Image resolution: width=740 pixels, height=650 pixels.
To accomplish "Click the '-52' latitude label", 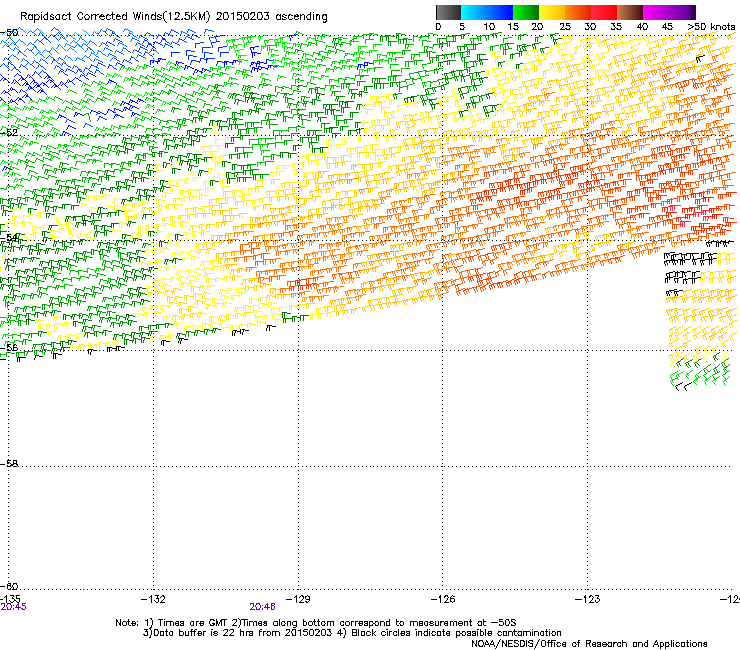I will 9,133.
